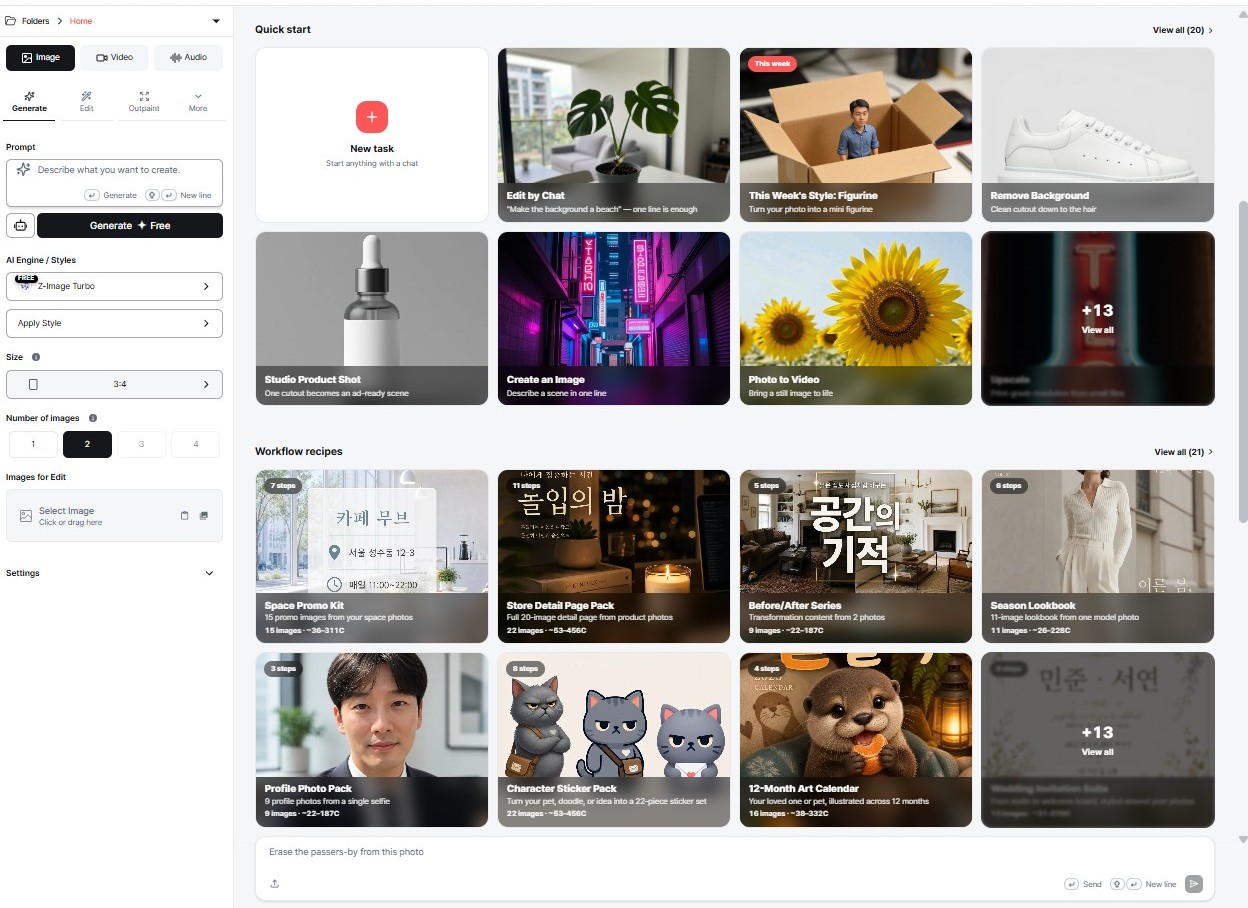Click the This week badge on Figurine card

[x=772, y=64]
